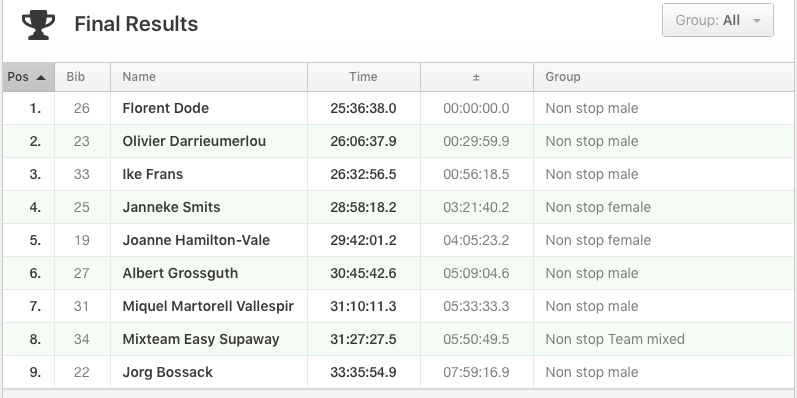Select Ike Frans in results
797x398 pixels.
tap(398, 174)
